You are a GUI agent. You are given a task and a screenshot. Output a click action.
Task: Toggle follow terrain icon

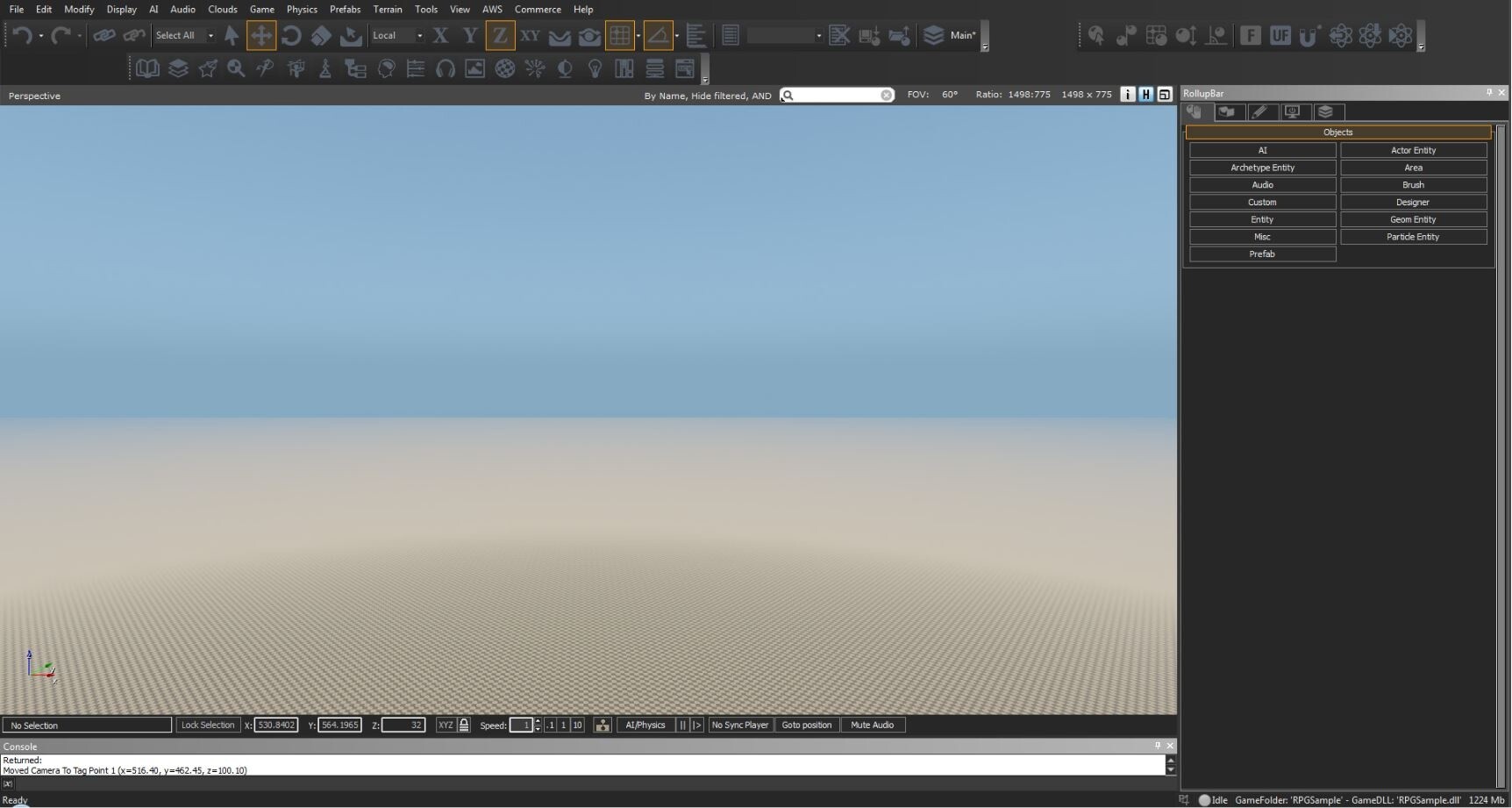click(560, 36)
